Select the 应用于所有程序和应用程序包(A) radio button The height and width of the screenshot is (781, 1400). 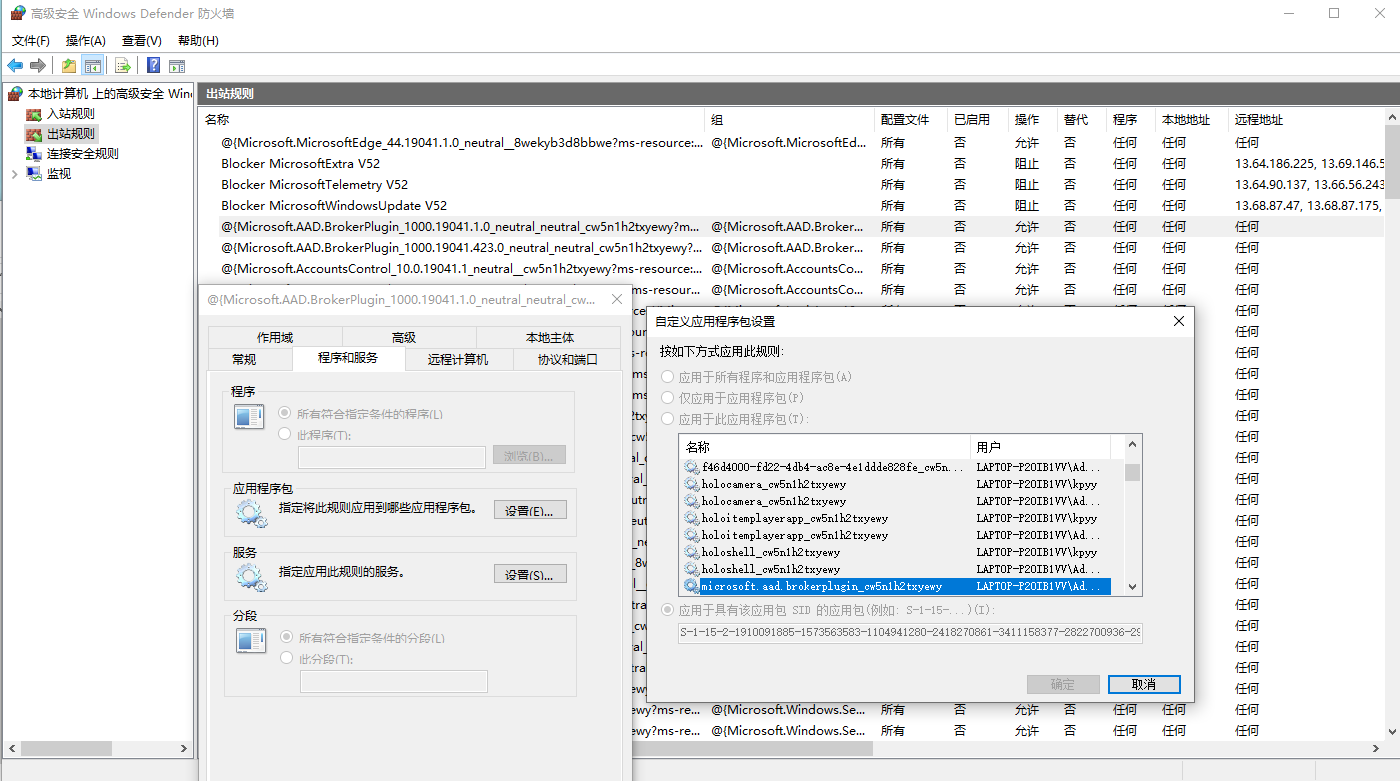pyautogui.click(x=668, y=377)
